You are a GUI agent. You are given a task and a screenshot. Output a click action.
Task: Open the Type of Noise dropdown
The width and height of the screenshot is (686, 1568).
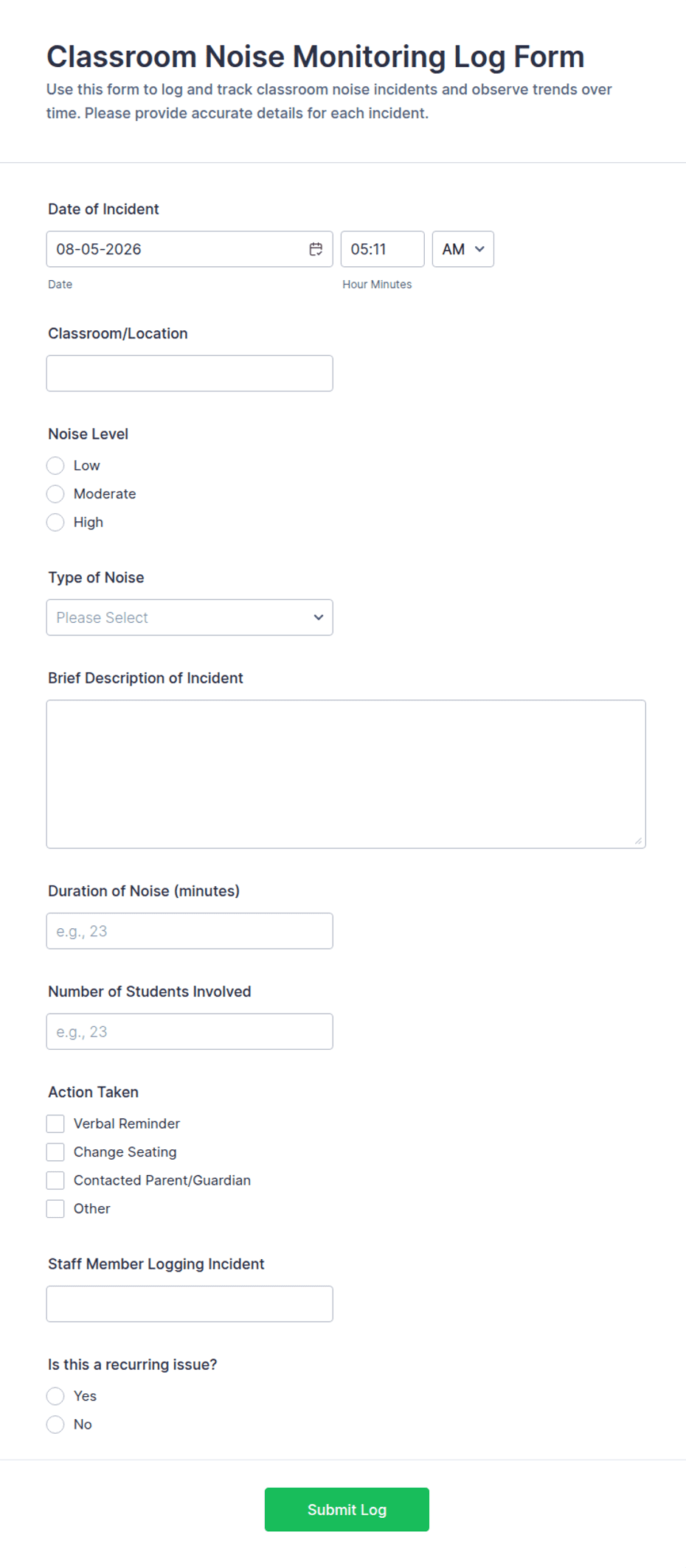(x=190, y=618)
